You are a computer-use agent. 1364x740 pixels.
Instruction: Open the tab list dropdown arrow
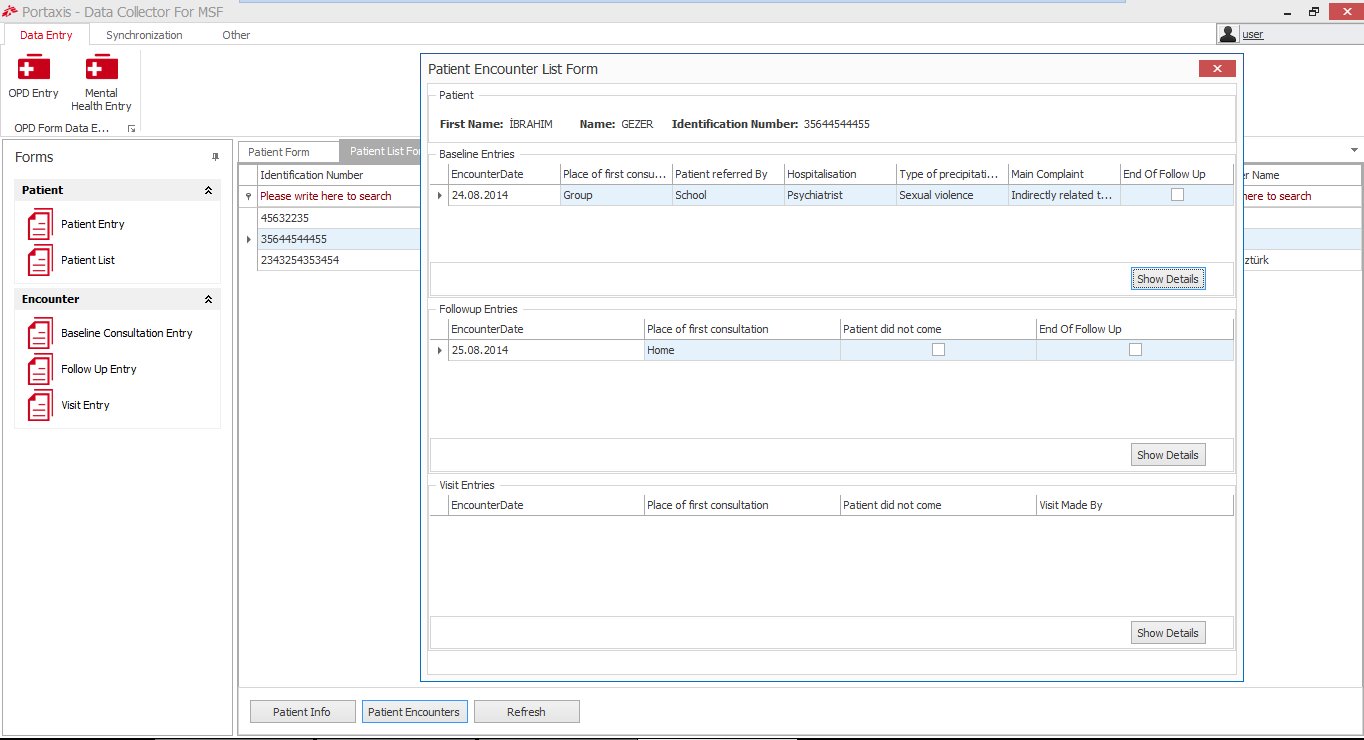1354,150
